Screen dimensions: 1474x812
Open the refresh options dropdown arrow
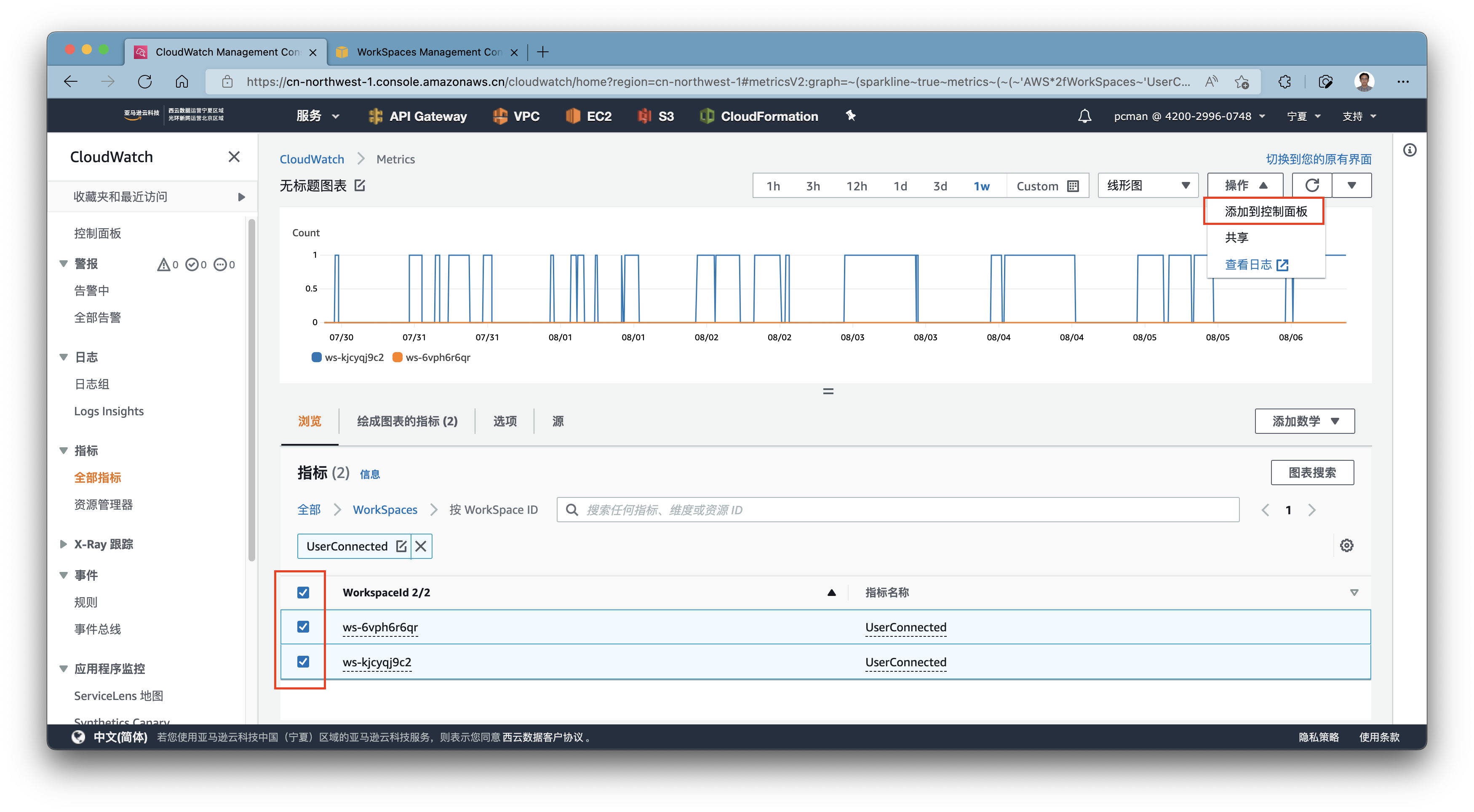[1351, 185]
